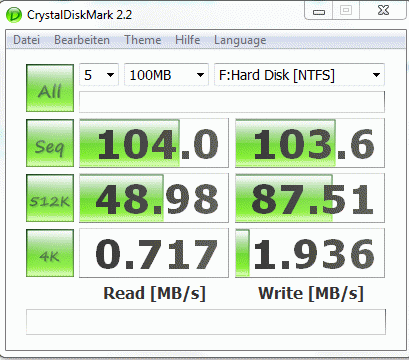Image resolution: width=409 pixels, height=360 pixels.
Task: Select the 4K read result 0.717
Action: point(154,253)
